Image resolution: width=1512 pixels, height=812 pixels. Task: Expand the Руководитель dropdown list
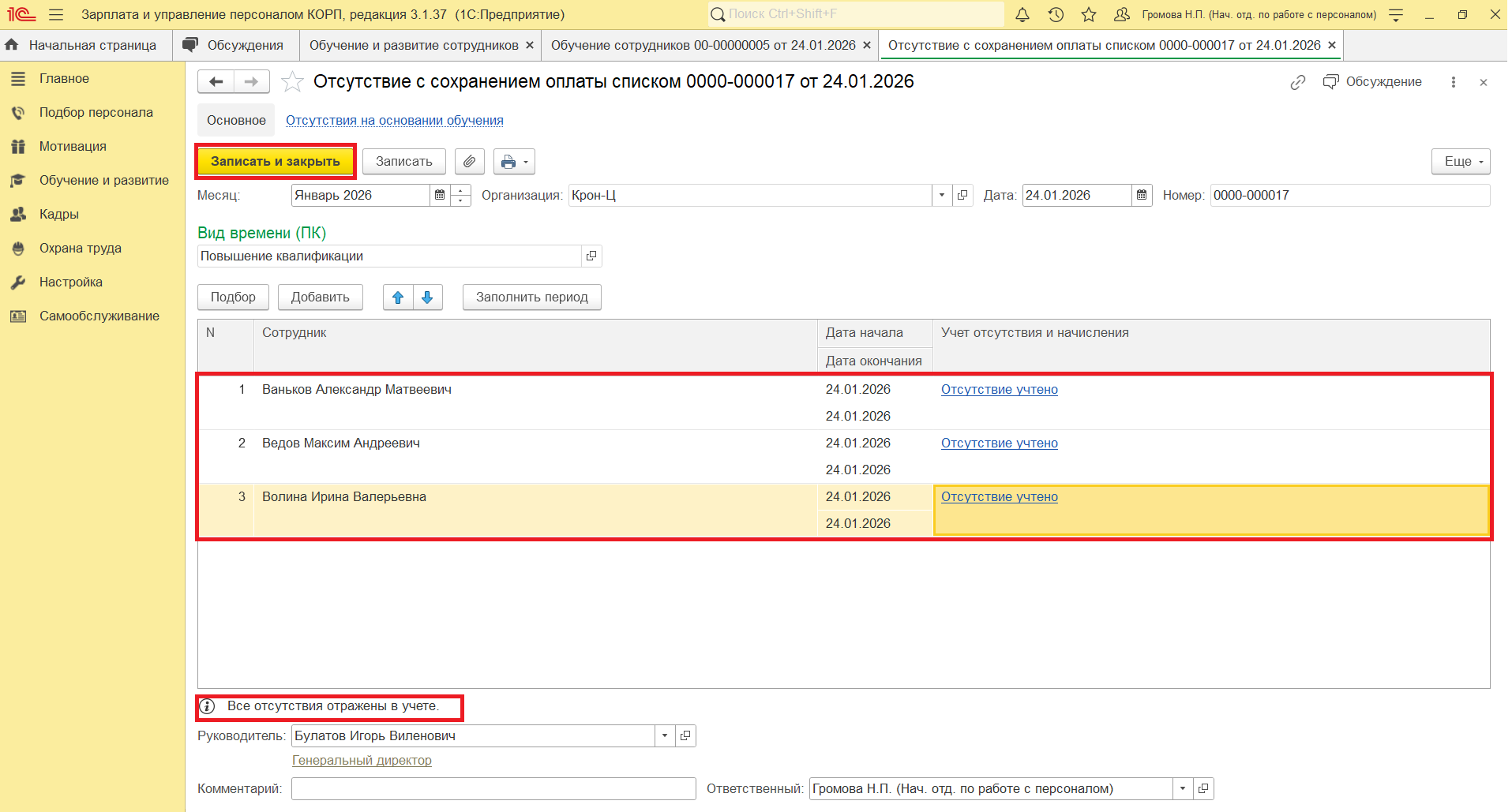[x=665, y=736]
